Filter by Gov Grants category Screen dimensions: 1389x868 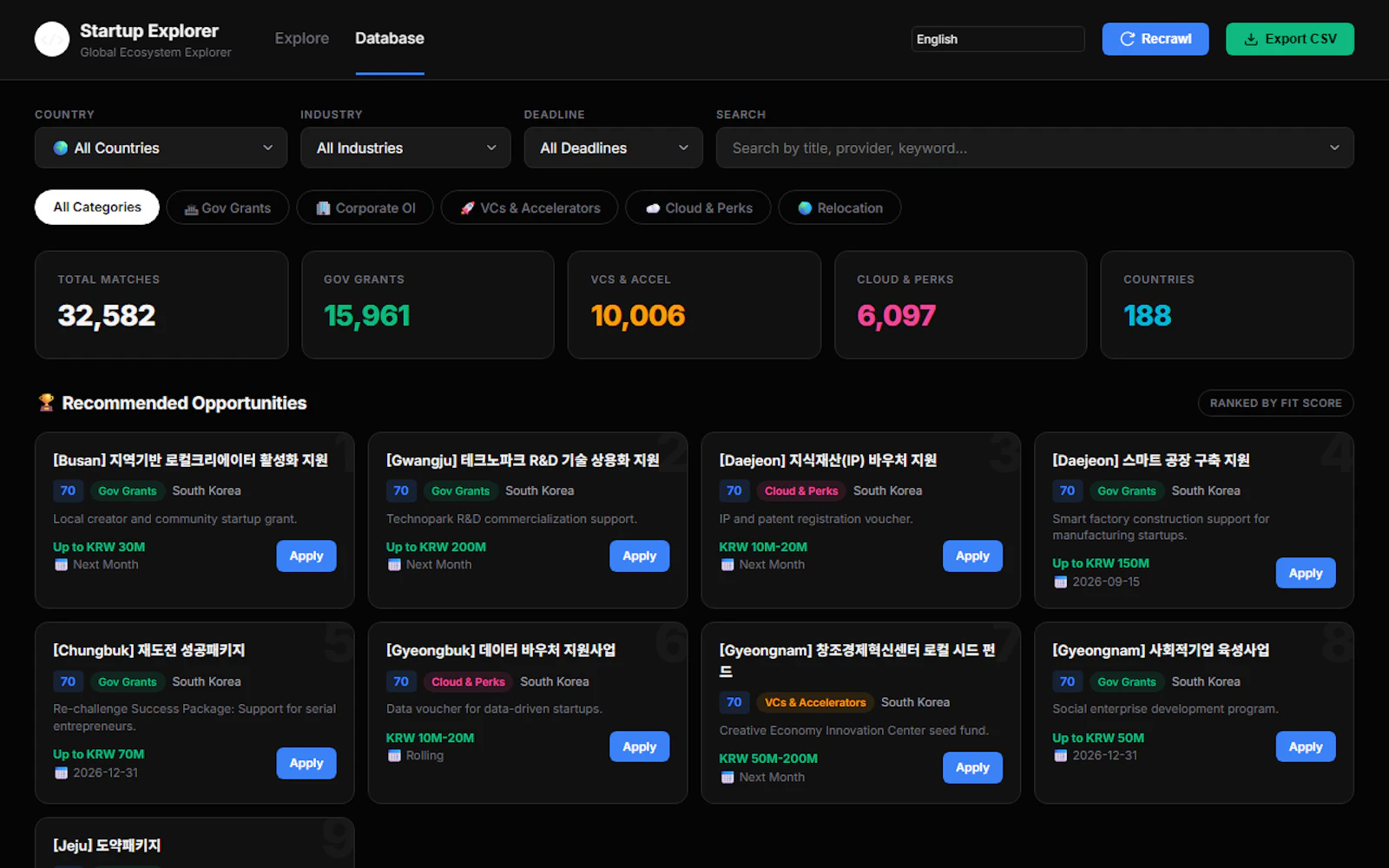[x=227, y=208]
